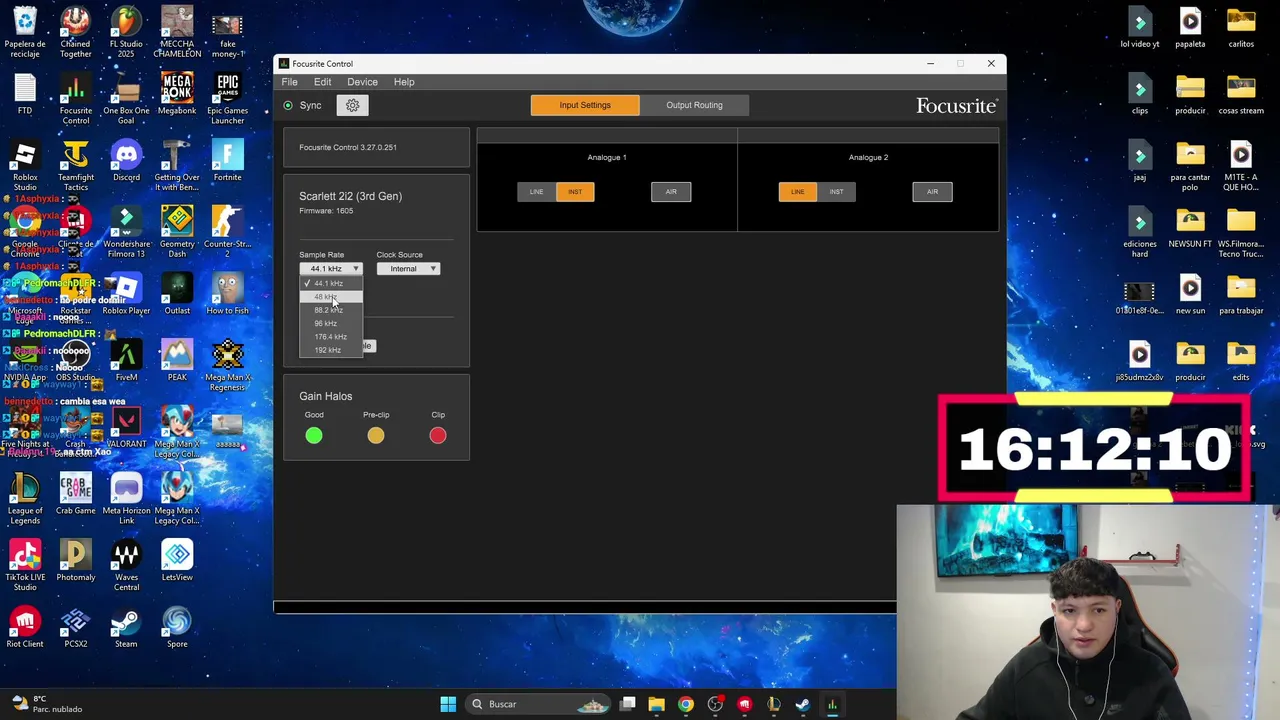Screen dimensions: 1280x720
Task: Open the device settings gear icon
Action: [352, 105]
